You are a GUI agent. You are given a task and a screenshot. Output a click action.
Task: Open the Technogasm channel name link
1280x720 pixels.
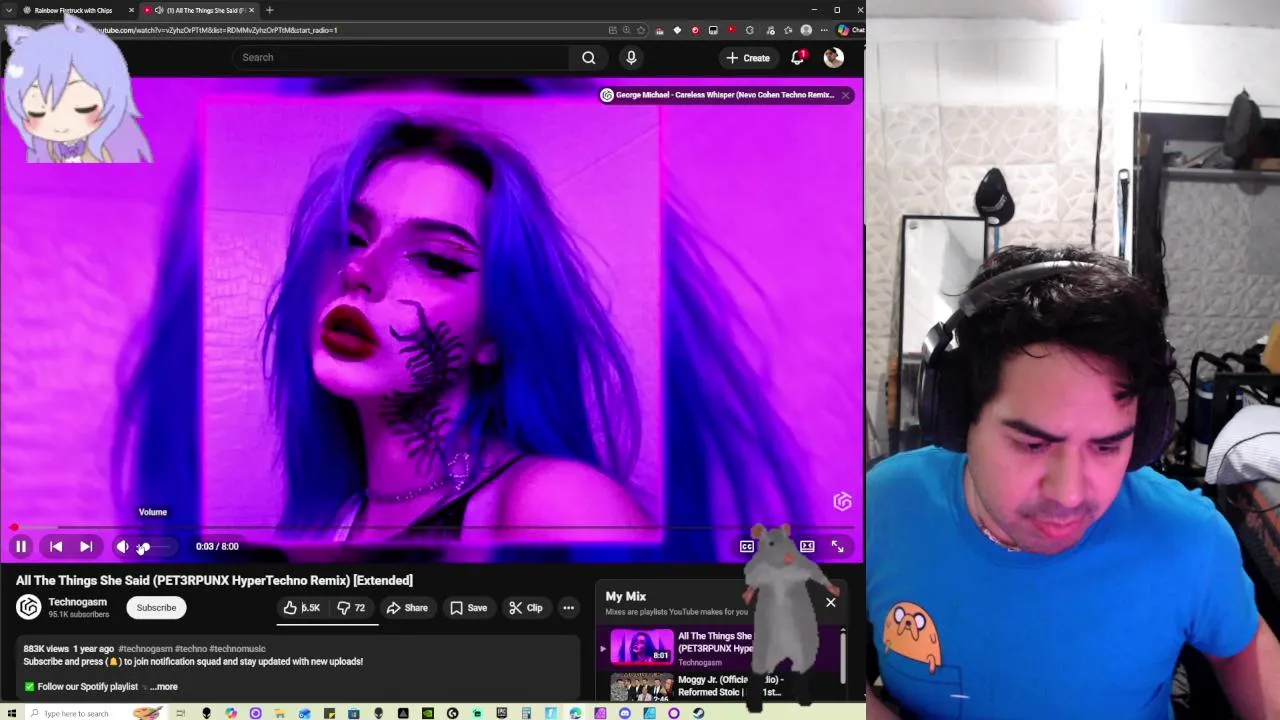(x=77, y=602)
